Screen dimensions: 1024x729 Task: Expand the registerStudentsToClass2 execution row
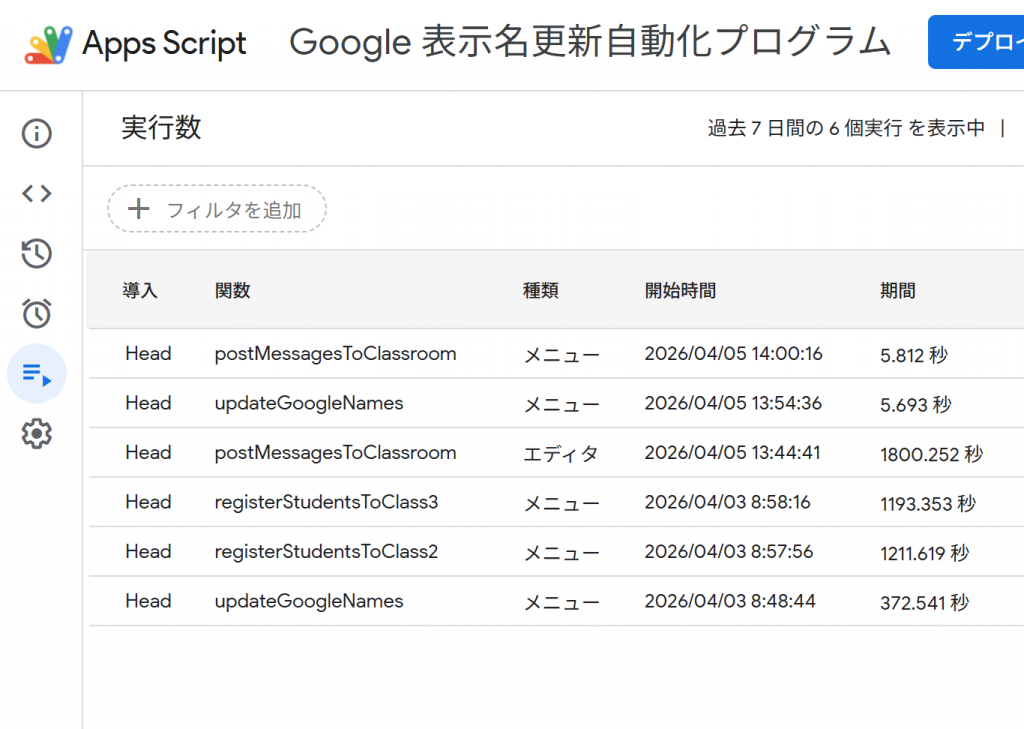(x=326, y=552)
